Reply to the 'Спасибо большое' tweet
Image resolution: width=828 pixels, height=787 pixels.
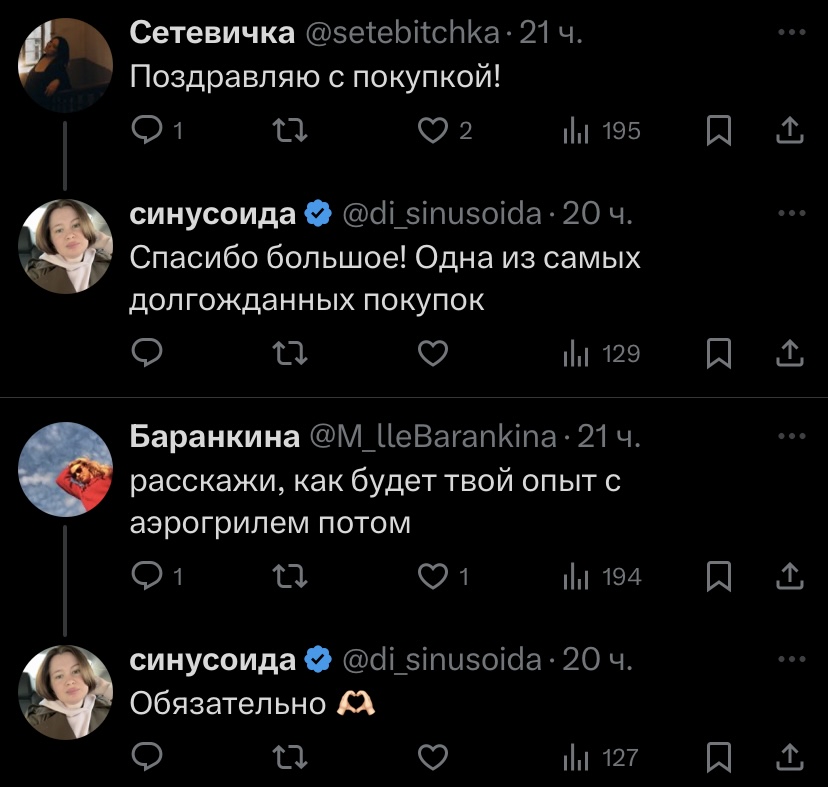tap(148, 353)
